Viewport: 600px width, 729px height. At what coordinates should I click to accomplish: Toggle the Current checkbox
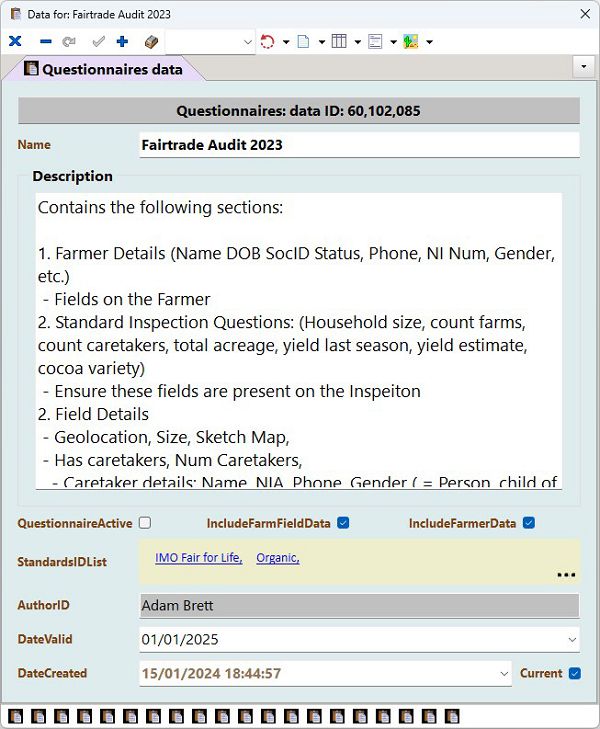pos(575,673)
